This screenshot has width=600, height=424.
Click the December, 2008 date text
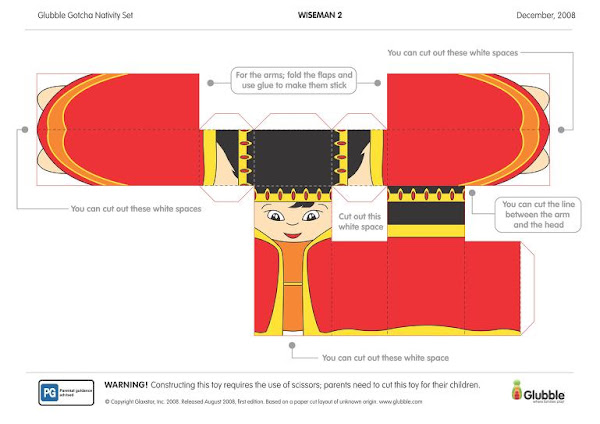pos(546,15)
